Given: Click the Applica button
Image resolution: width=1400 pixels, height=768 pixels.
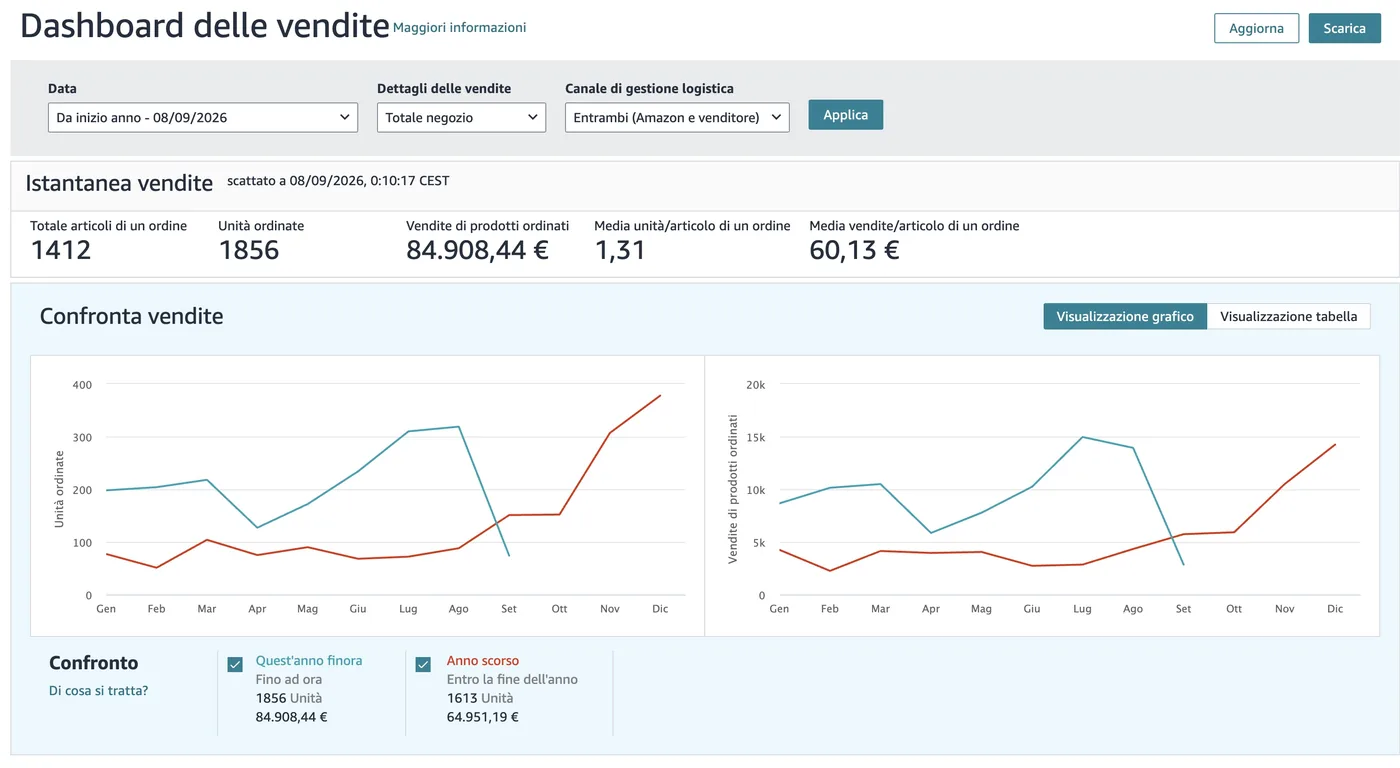Looking at the screenshot, I should click(x=845, y=115).
